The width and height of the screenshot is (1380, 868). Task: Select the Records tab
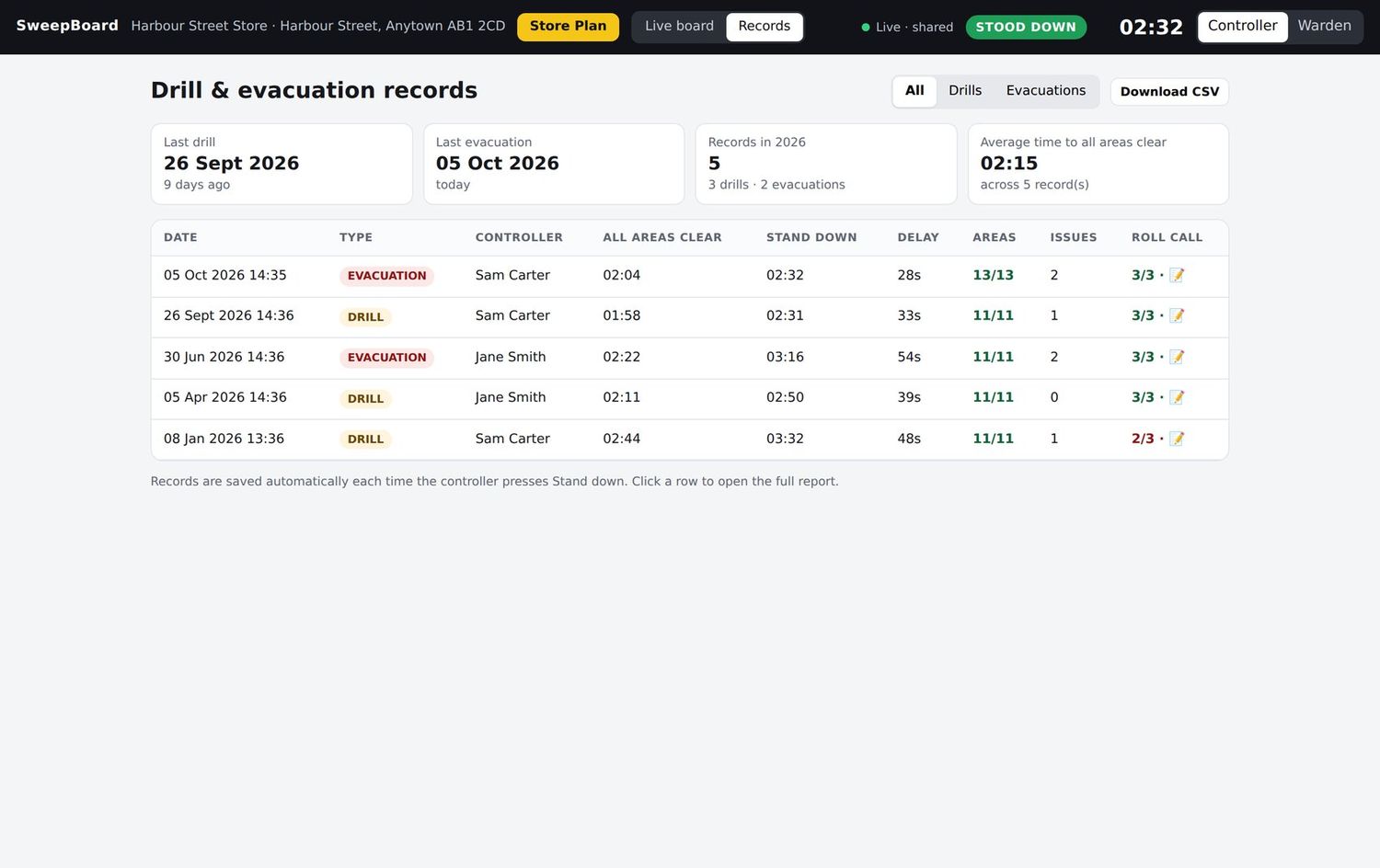tap(764, 26)
